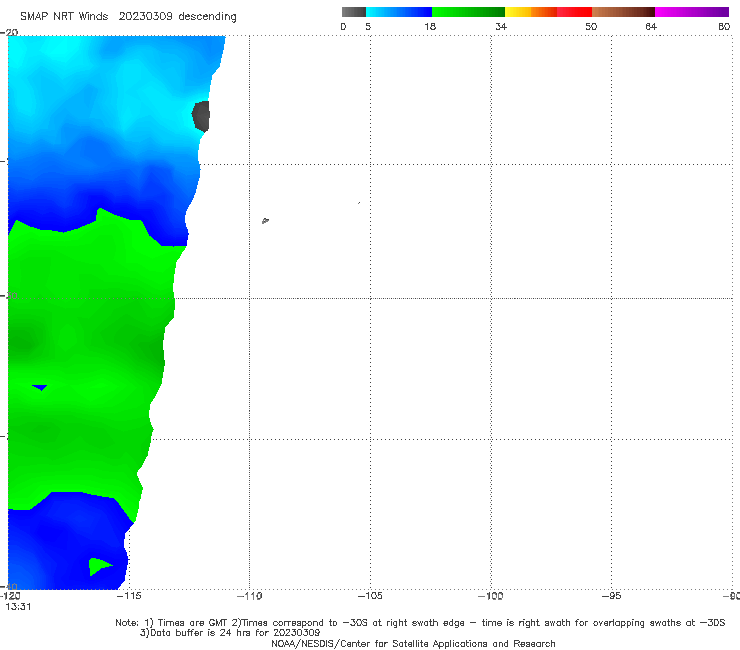The height and width of the screenshot is (650, 740).
Task: Select the brown 50-64 colorbar segment
Action: (x=623, y=12)
